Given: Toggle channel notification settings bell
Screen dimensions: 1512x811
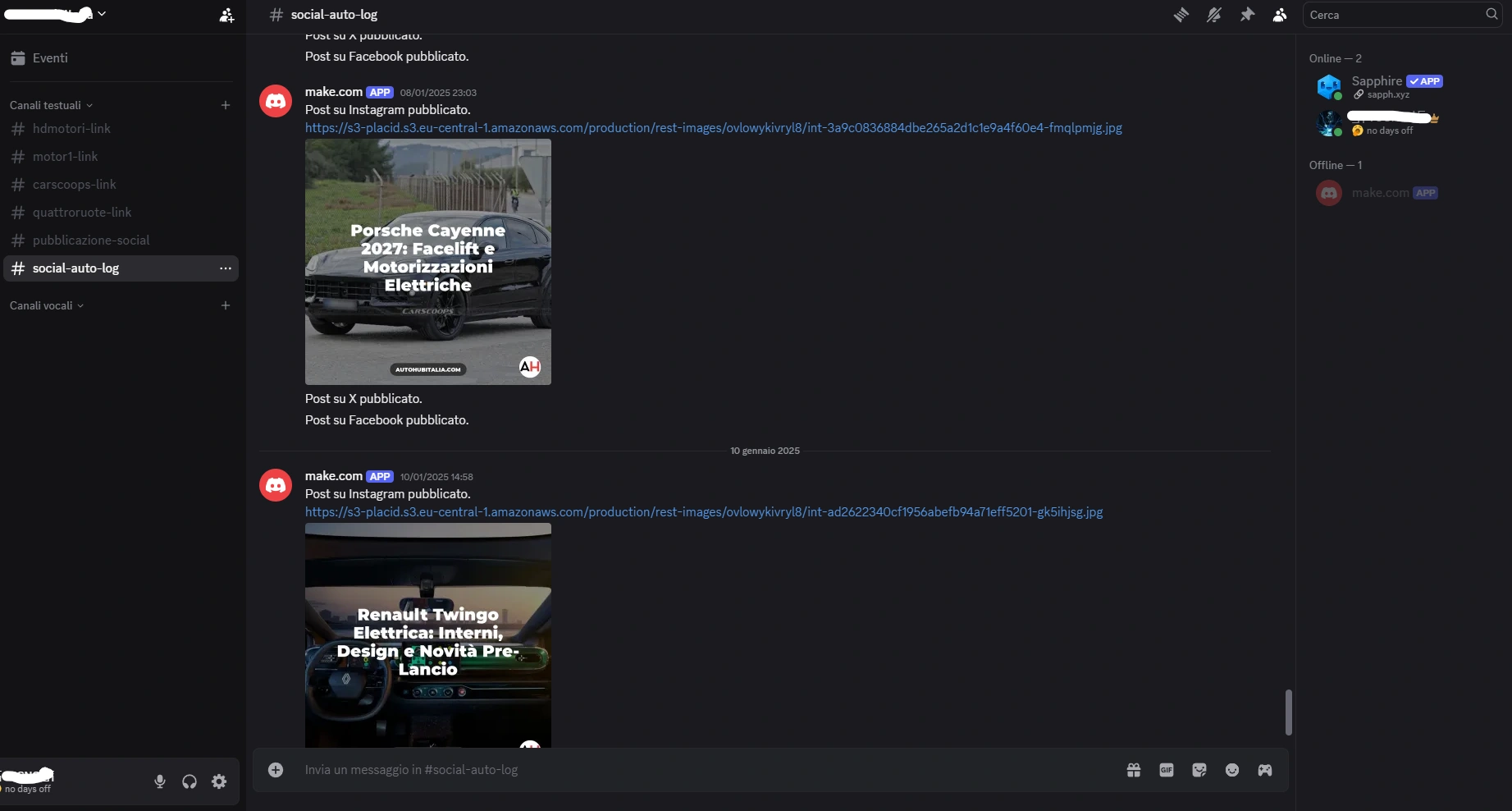Looking at the screenshot, I should point(1214,15).
